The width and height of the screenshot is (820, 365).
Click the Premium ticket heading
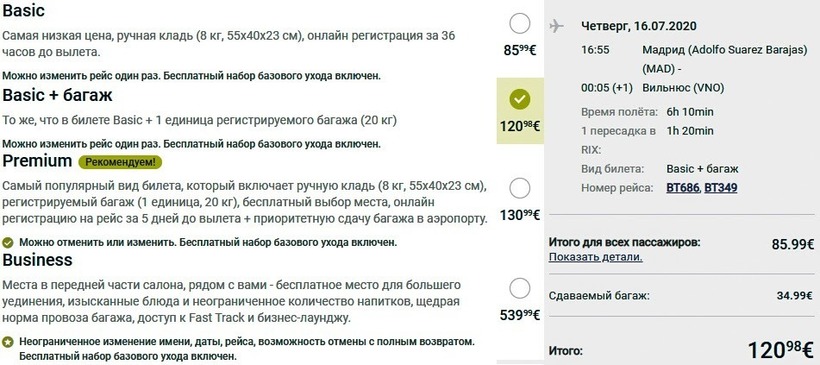pos(37,161)
